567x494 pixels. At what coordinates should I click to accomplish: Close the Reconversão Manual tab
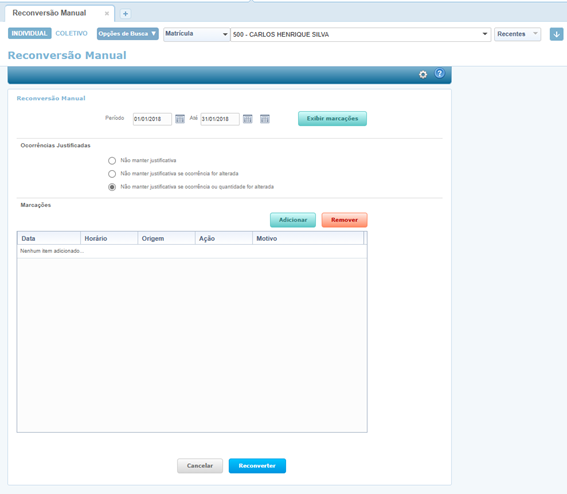[107, 13]
